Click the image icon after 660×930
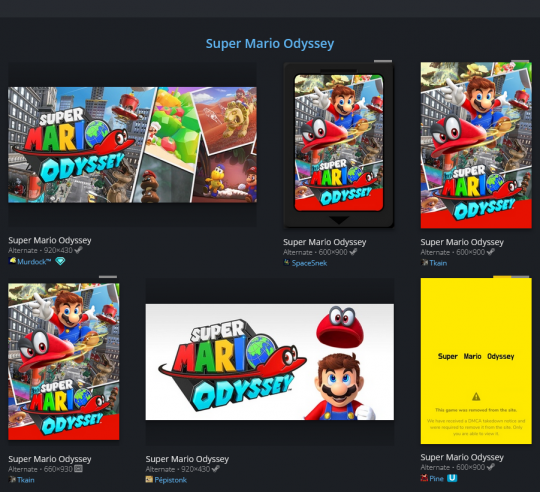The width and height of the screenshot is (540, 492). pyautogui.click(x=79, y=469)
